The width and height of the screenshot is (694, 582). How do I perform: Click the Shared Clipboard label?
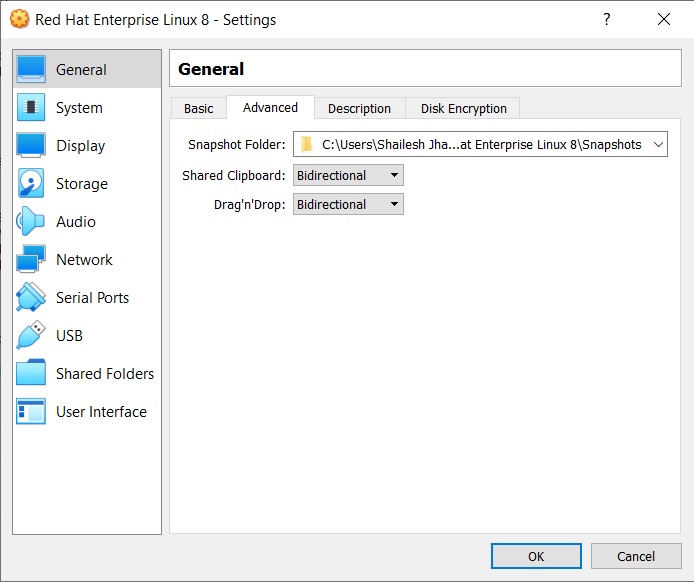(234, 175)
